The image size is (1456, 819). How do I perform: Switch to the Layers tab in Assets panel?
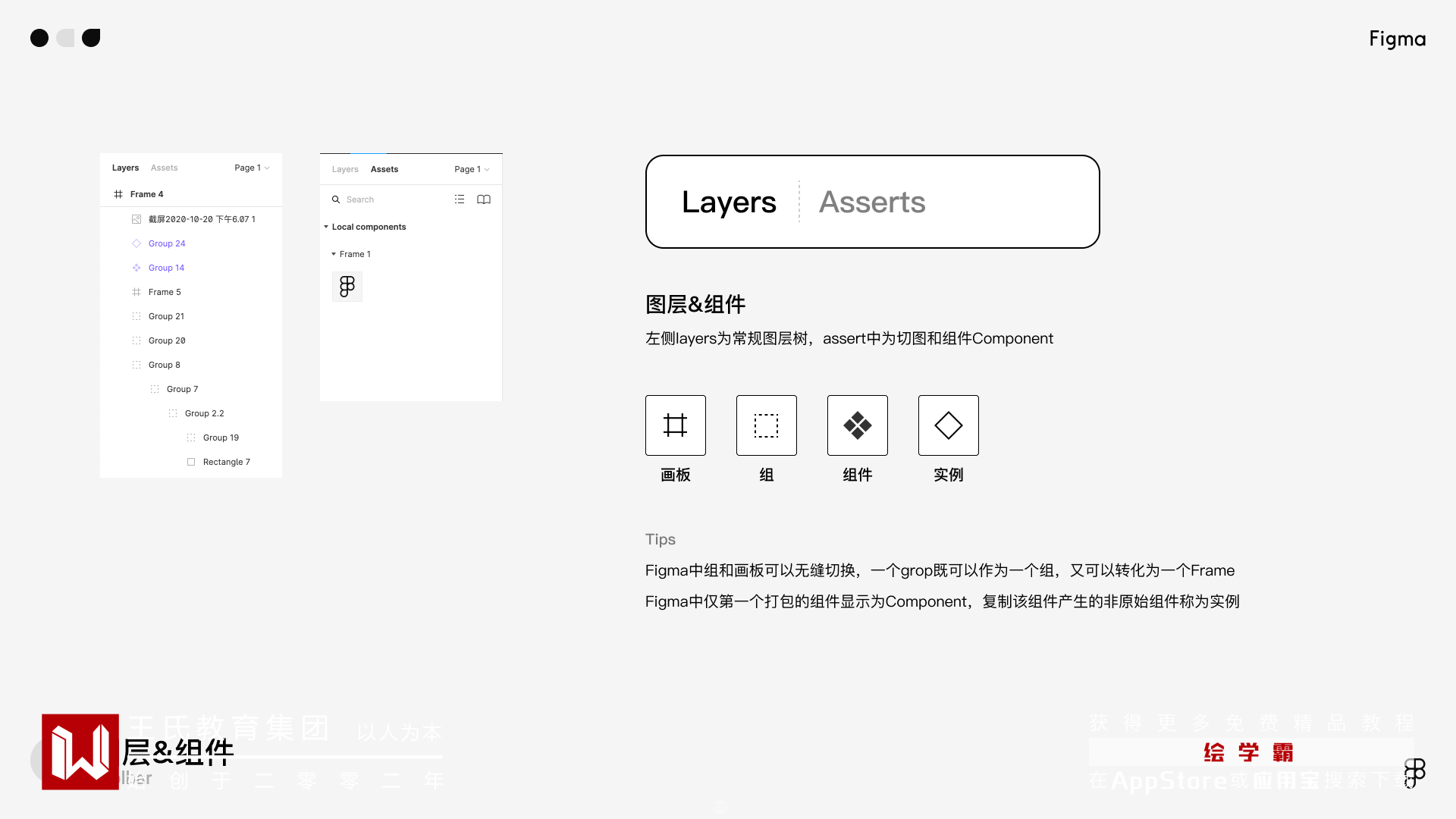click(x=345, y=169)
